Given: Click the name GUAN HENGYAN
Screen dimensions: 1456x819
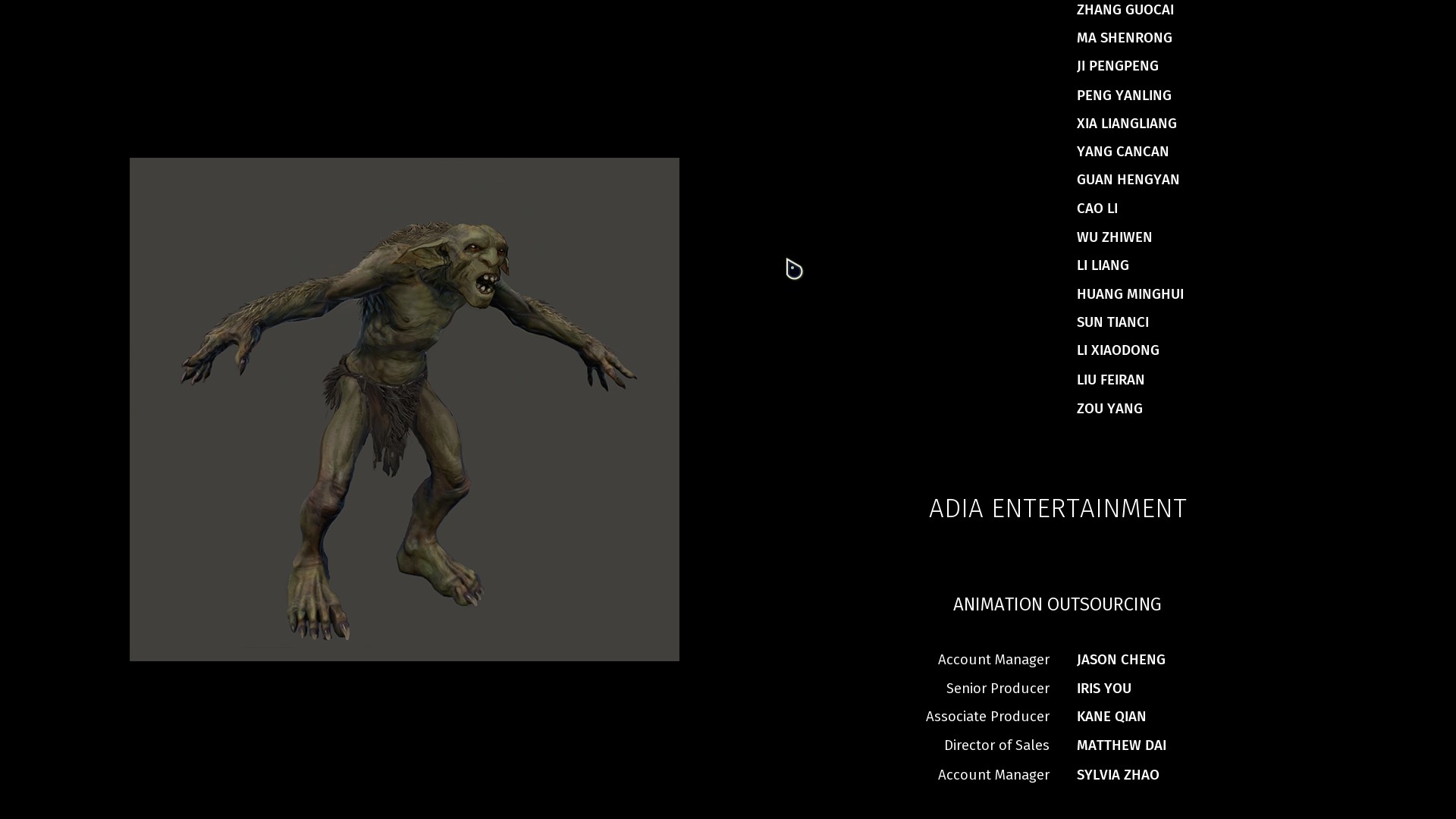Looking at the screenshot, I should click(1128, 180).
